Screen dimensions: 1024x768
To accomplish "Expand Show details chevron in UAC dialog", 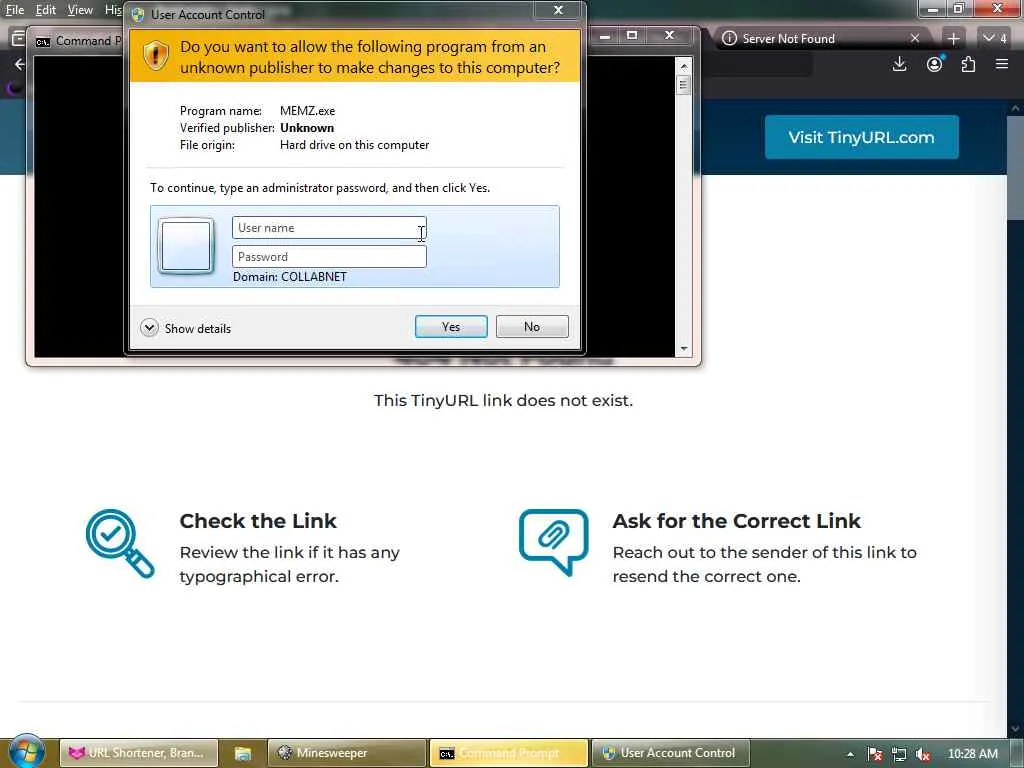I will (149, 328).
